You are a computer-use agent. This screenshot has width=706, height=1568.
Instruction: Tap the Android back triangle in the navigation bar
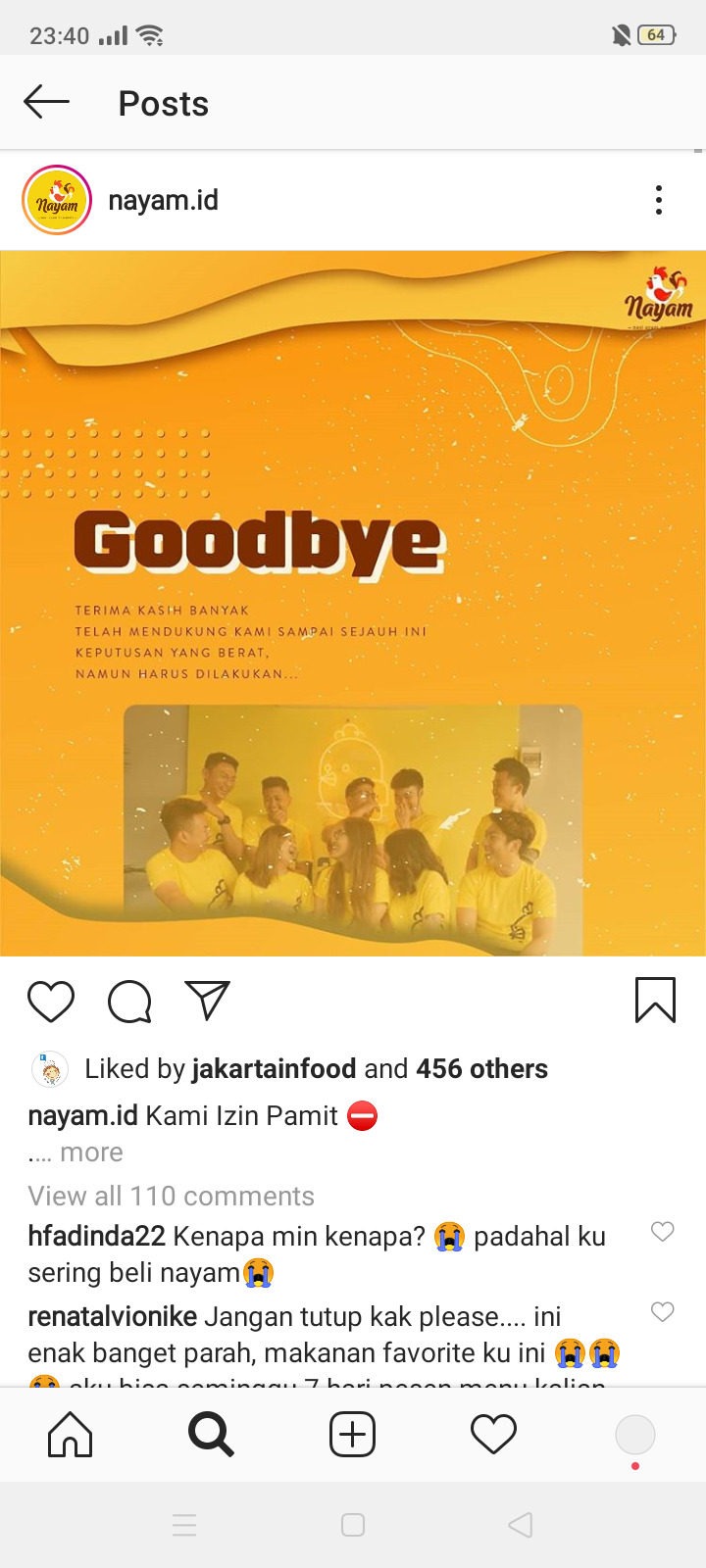(521, 1525)
